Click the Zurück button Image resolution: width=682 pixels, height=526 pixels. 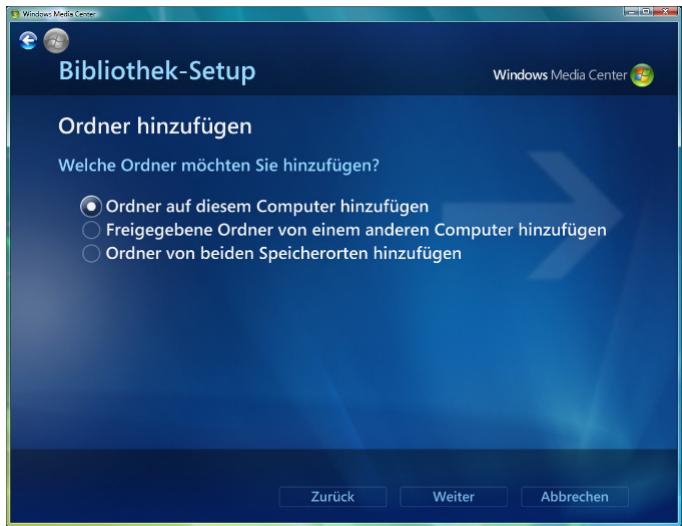[333, 497]
